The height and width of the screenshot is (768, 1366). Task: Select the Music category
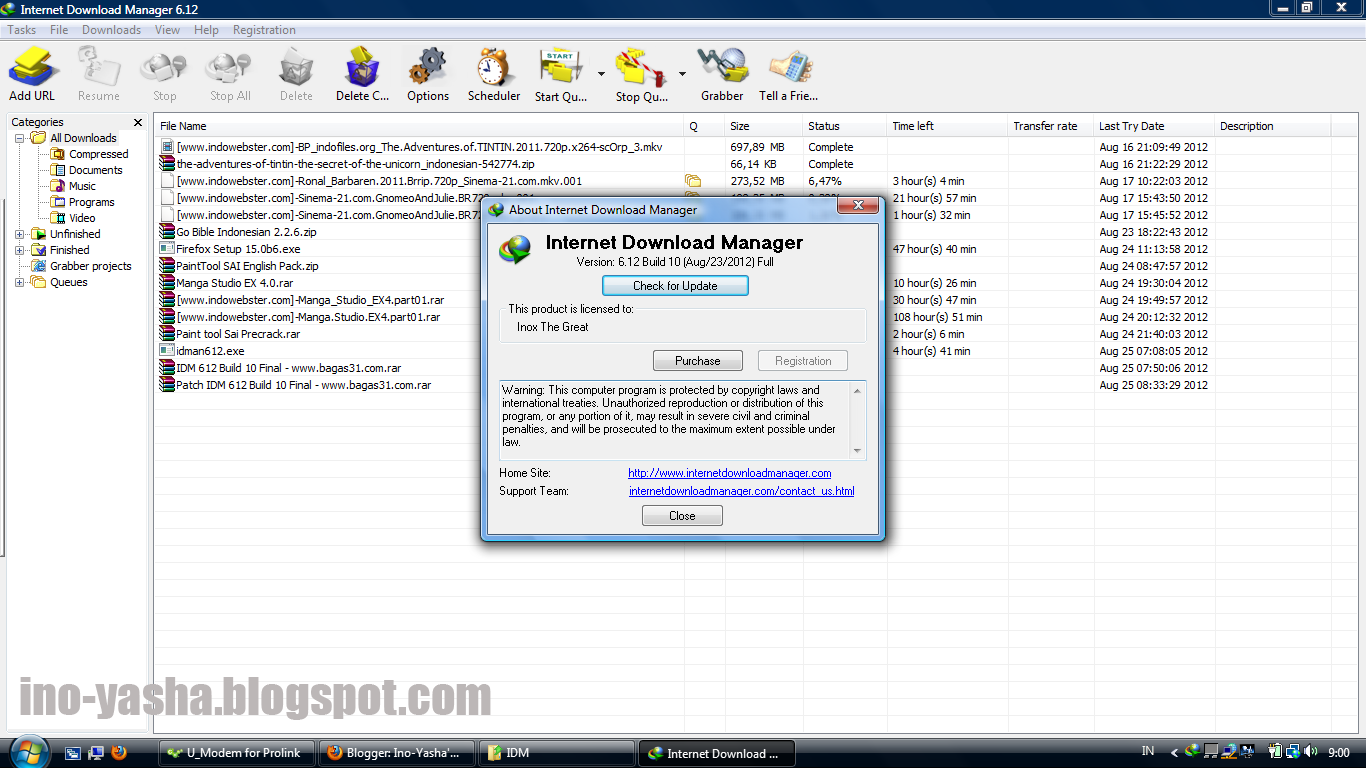tap(83, 186)
